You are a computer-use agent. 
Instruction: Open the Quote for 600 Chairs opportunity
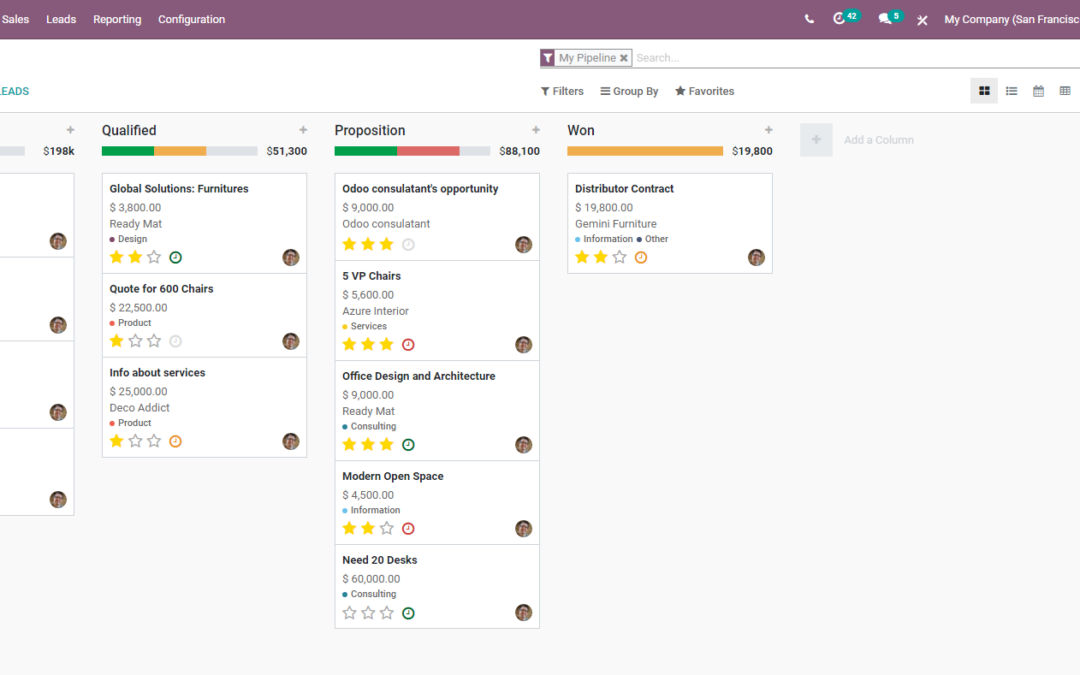tap(161, 289)
